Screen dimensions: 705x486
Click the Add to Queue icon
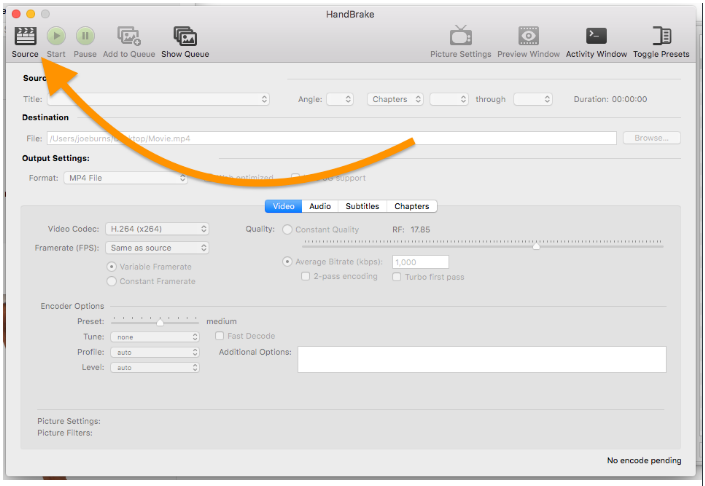(129, 36)
